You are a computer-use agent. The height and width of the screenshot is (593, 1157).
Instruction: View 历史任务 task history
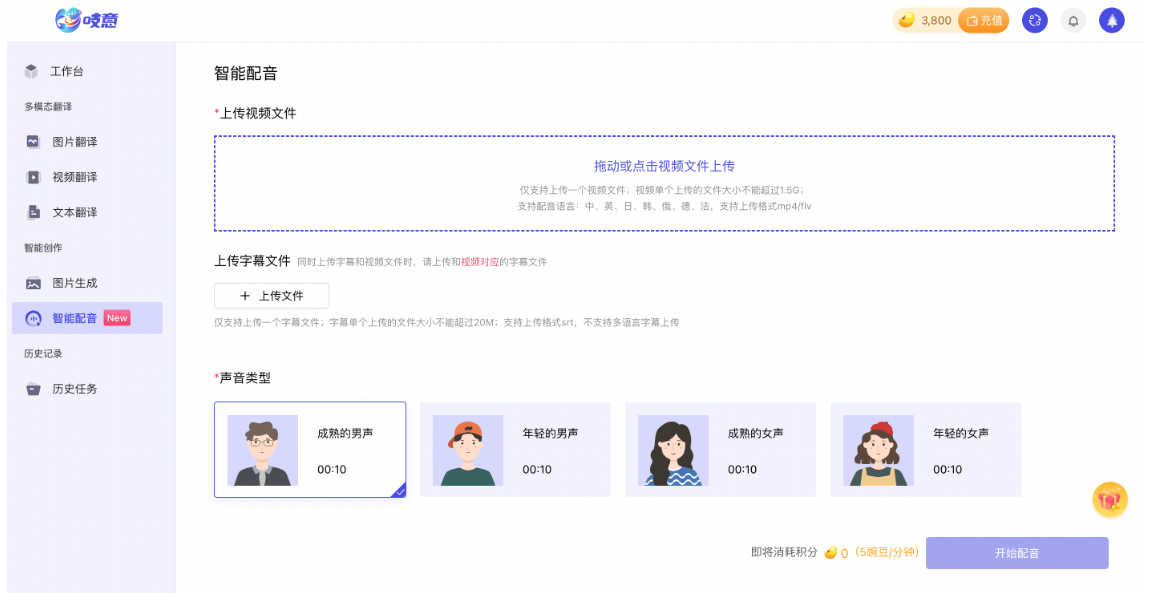click(65, 388)
